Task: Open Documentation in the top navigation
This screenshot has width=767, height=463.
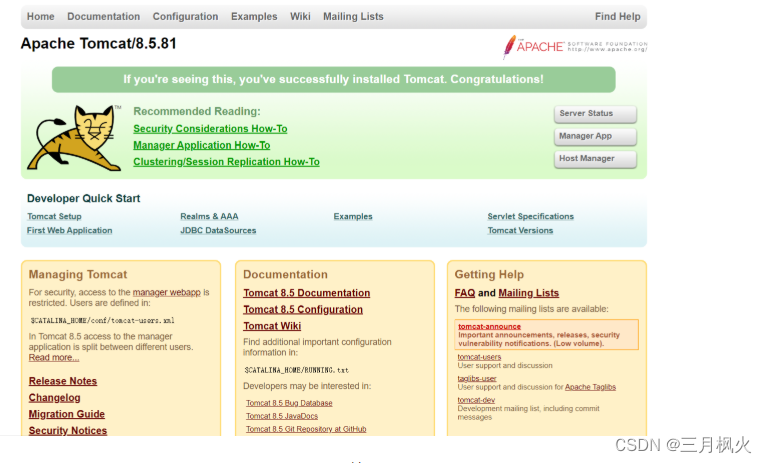Action: click(x=104, y=17)
